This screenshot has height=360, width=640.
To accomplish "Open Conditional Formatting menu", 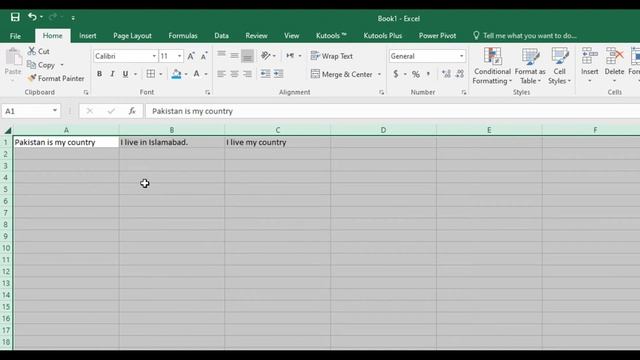I will coord(492,66).
